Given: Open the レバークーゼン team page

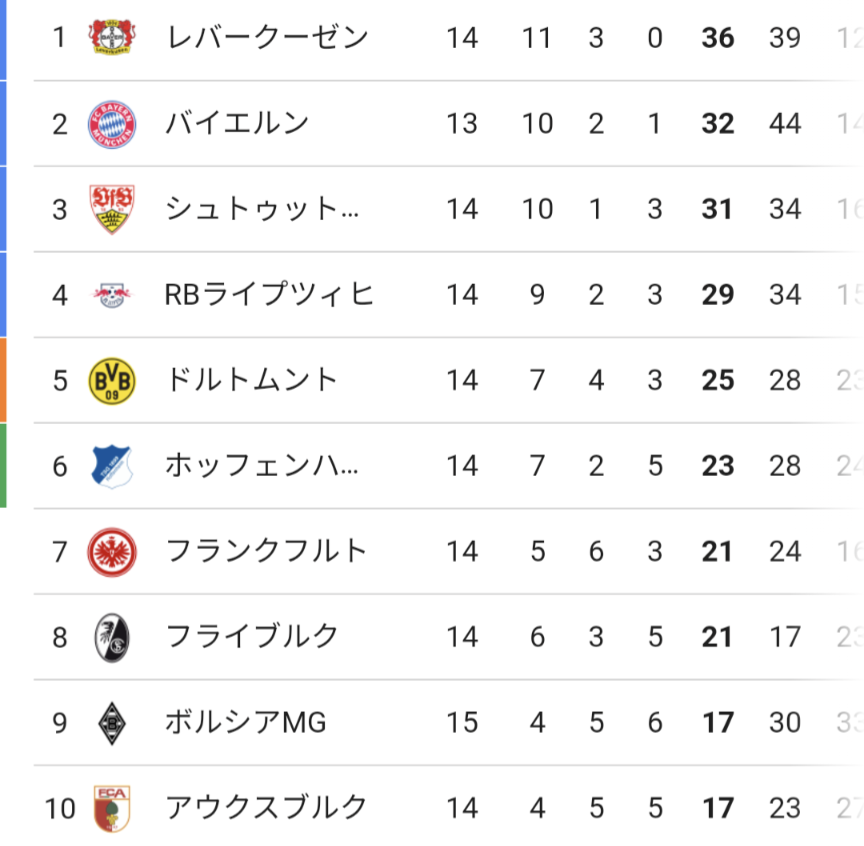Looking at the screenshot, I should click(x=267, y=38).
